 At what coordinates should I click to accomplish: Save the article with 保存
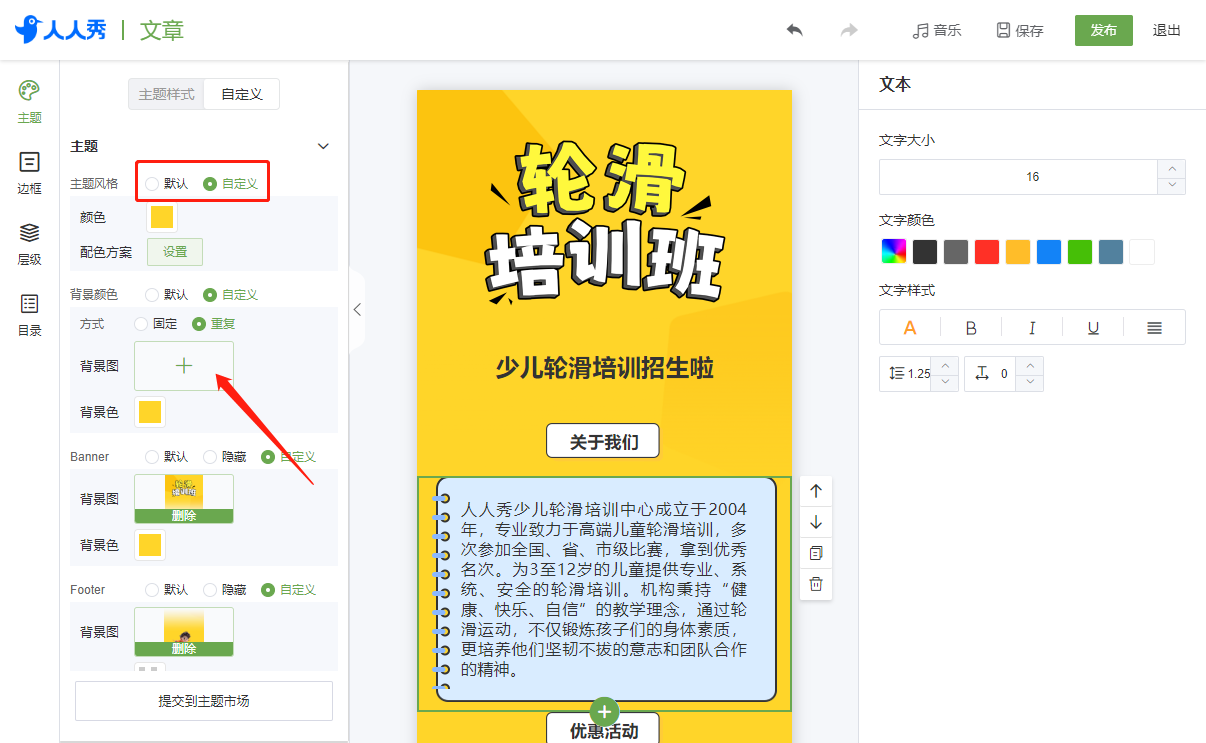(1020, 30)
